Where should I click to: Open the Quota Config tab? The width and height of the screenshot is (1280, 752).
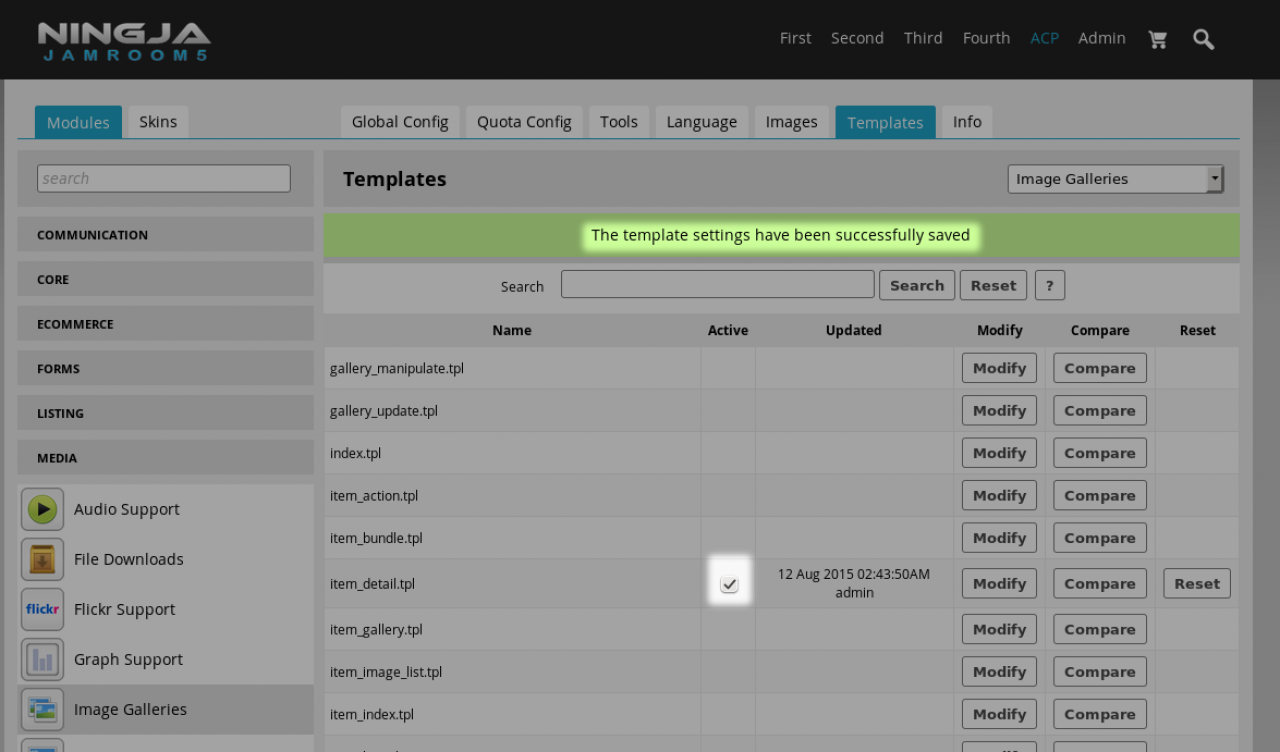coord(524,122)
